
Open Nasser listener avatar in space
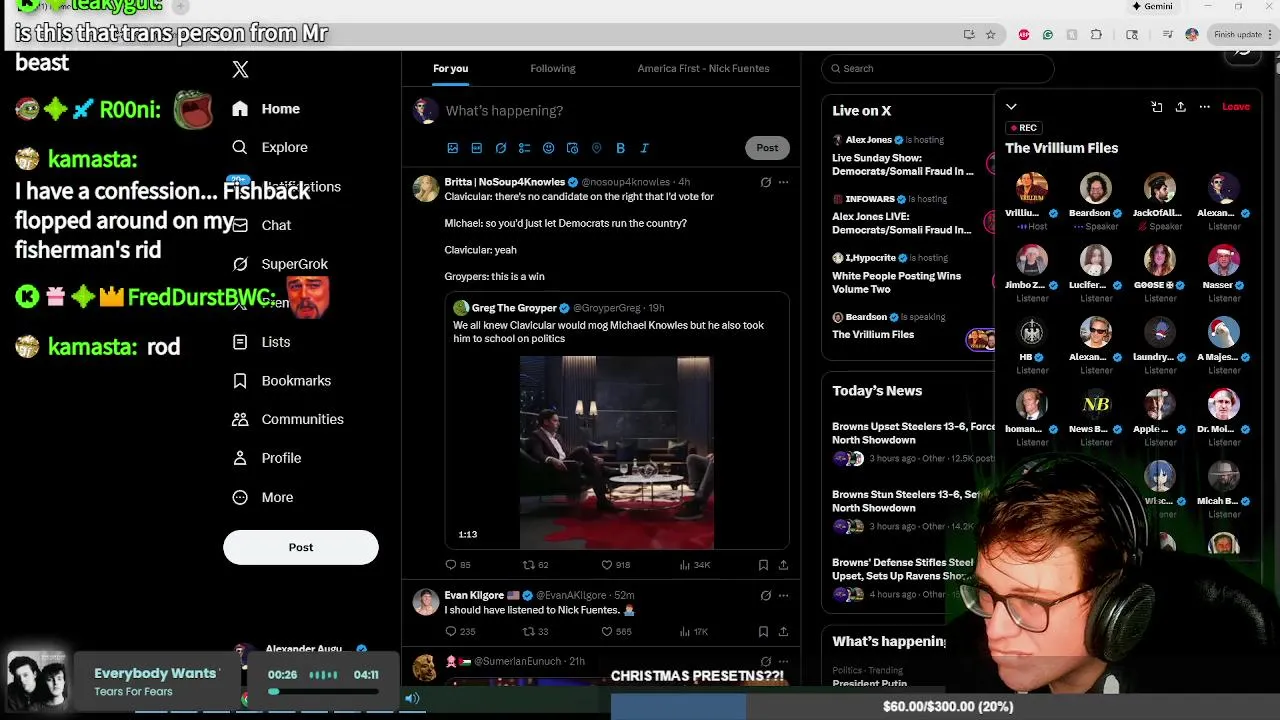(x=1223, y=261)
